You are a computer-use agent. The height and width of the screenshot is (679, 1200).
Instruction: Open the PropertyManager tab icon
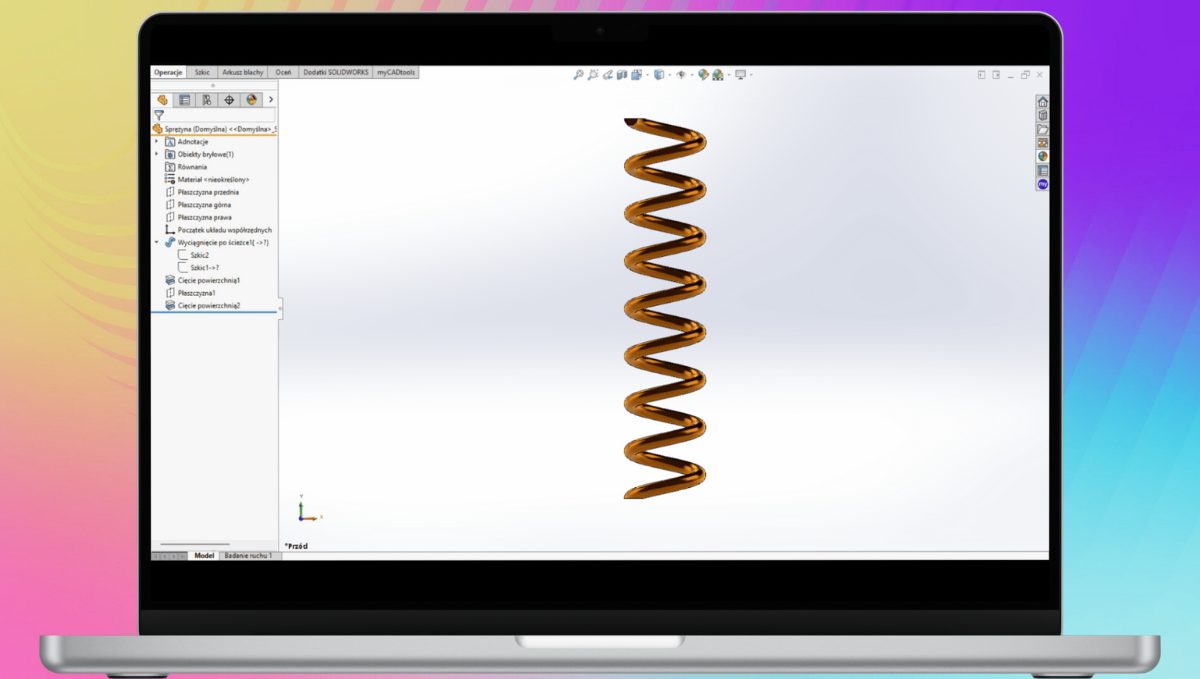pos(184,100)
